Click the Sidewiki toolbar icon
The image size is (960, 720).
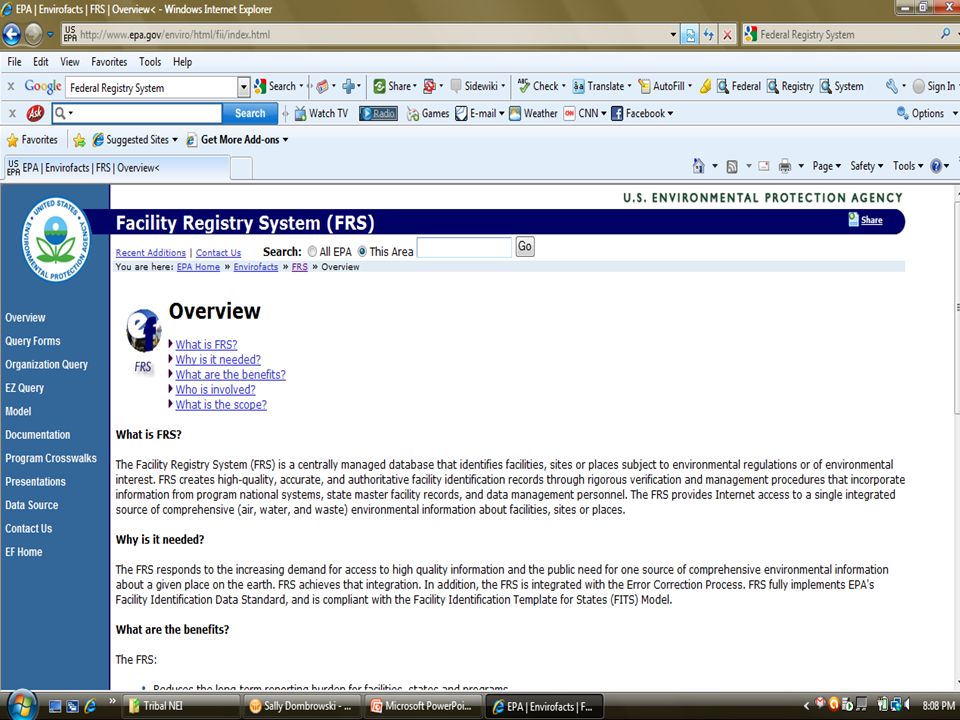477,86
